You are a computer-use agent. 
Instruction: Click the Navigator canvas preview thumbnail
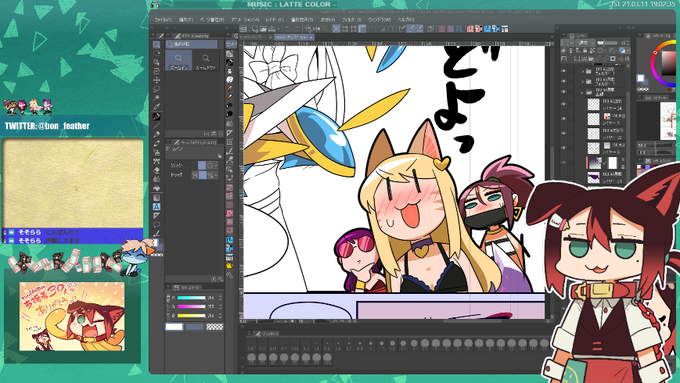point(667,121)
